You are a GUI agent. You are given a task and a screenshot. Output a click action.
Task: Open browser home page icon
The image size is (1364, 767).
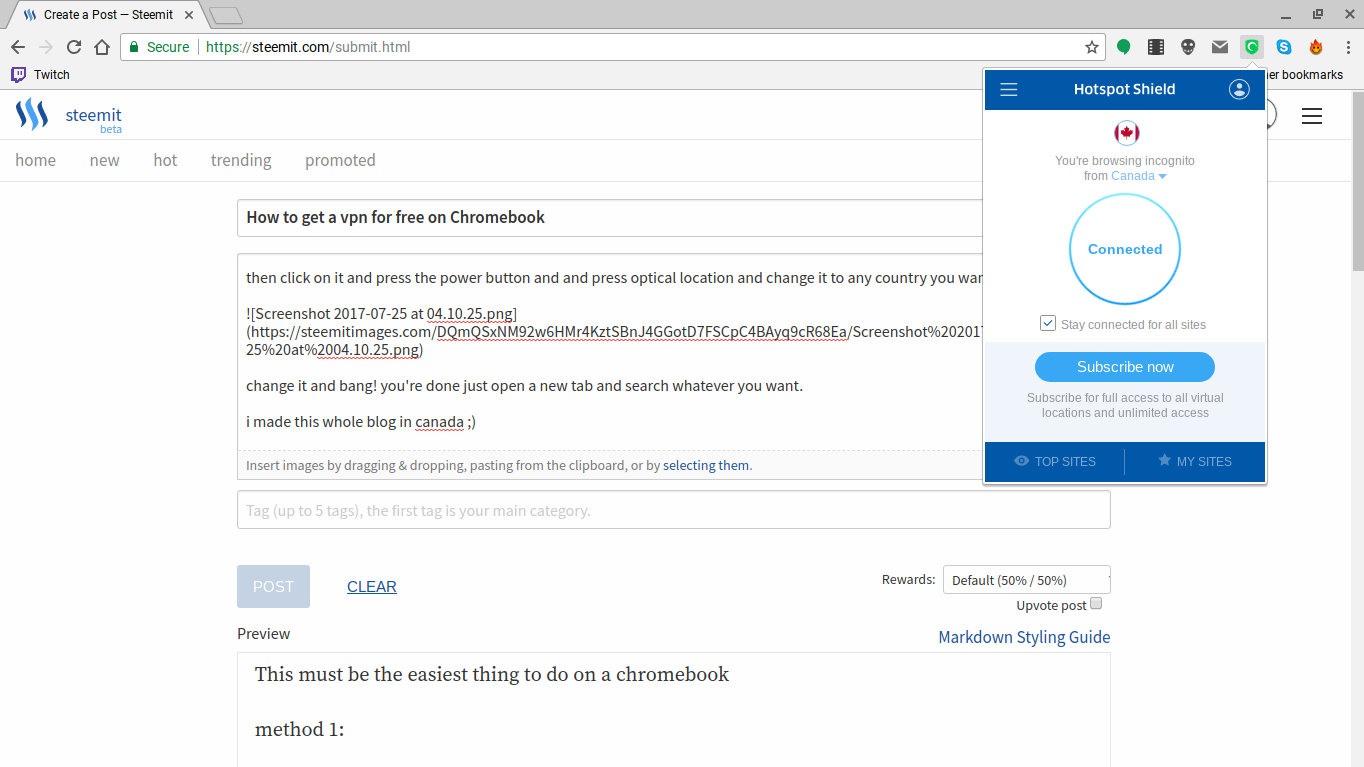click(102, 47)
